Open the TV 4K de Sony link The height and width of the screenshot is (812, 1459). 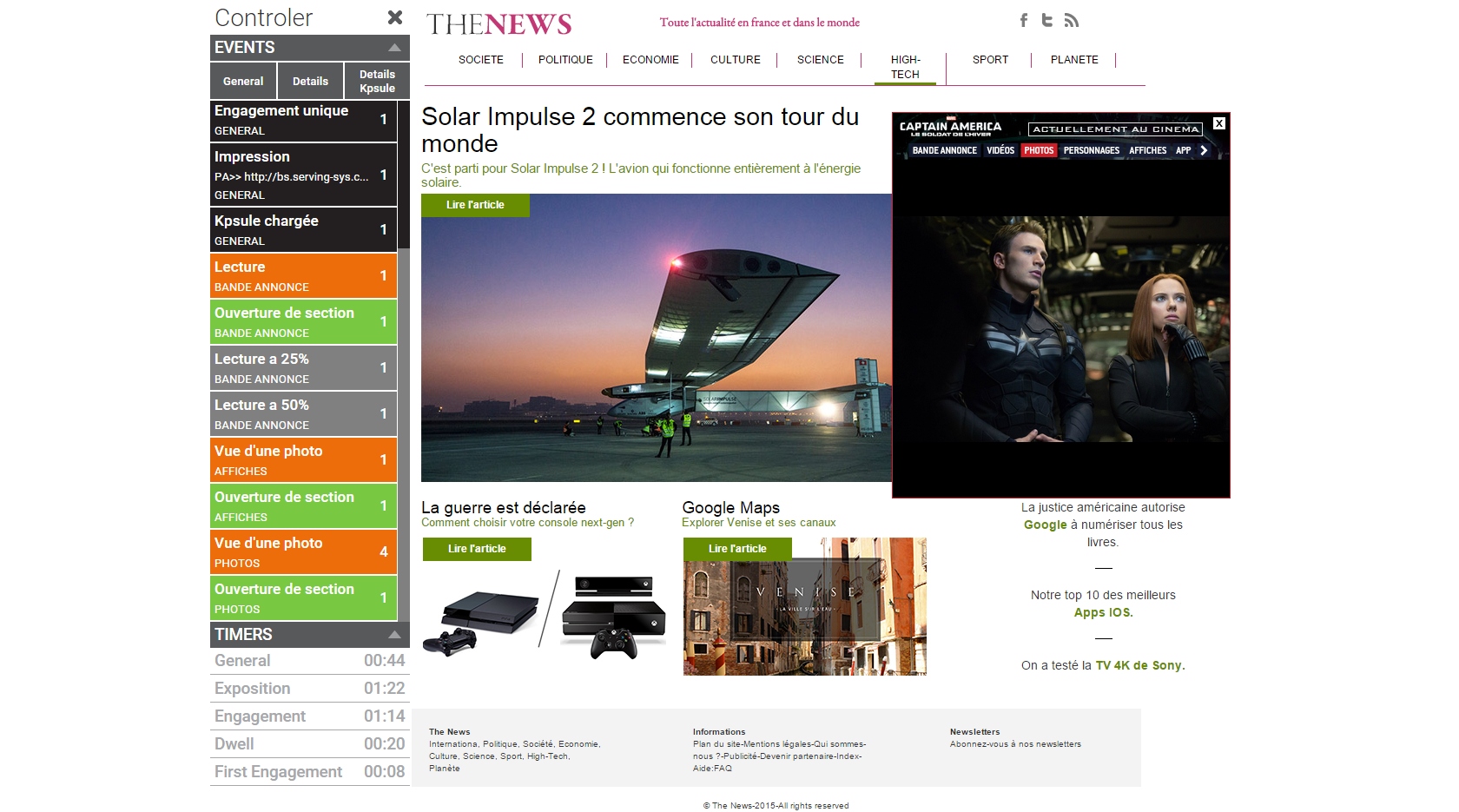1139,665
